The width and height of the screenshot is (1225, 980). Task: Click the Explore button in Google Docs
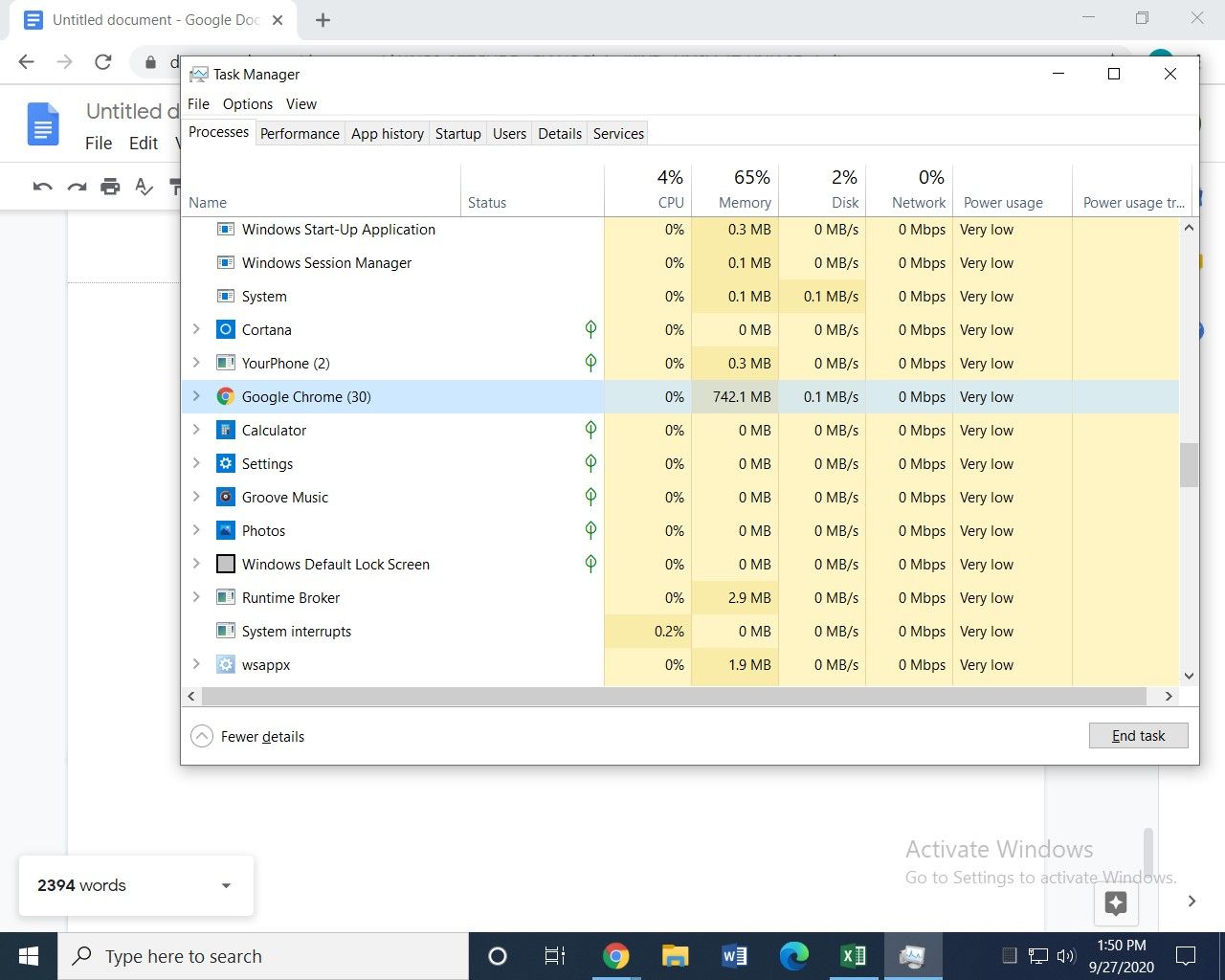[x=1116, y=902]
